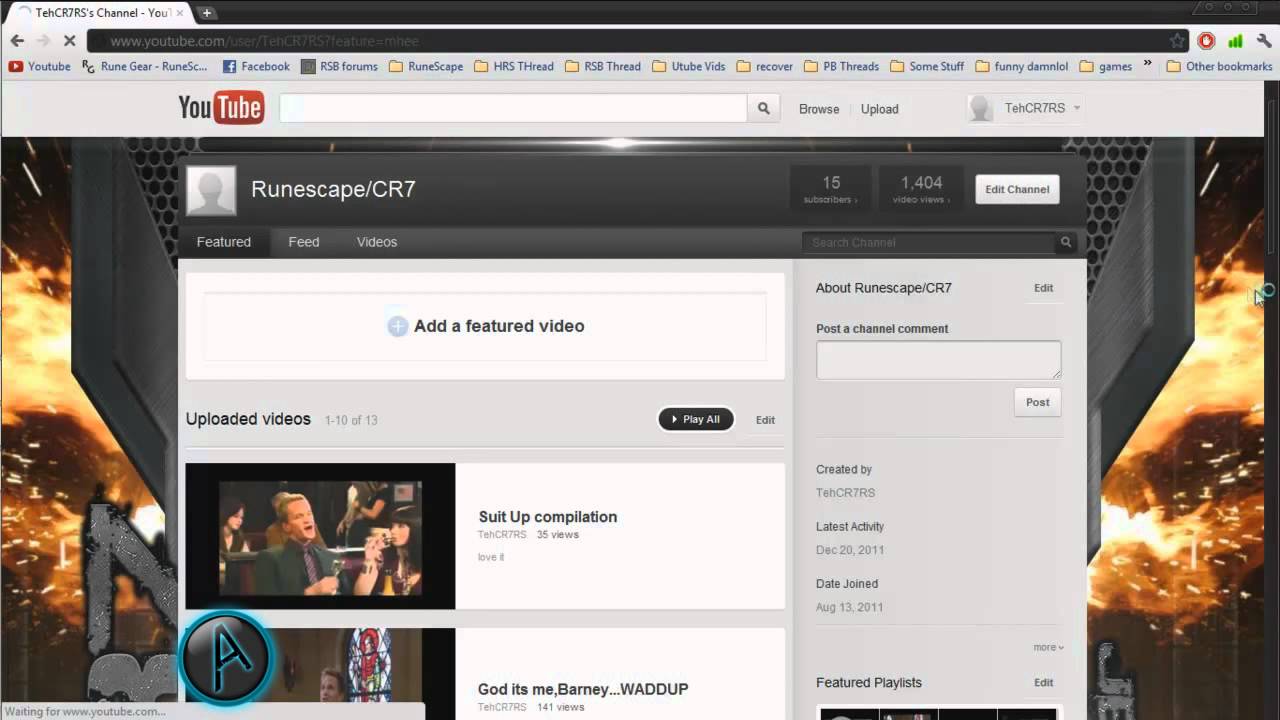The image size is (1280, 720).
Task: Click the browser forward arrow
Action: pyautogui.click(x=43, y=41)
